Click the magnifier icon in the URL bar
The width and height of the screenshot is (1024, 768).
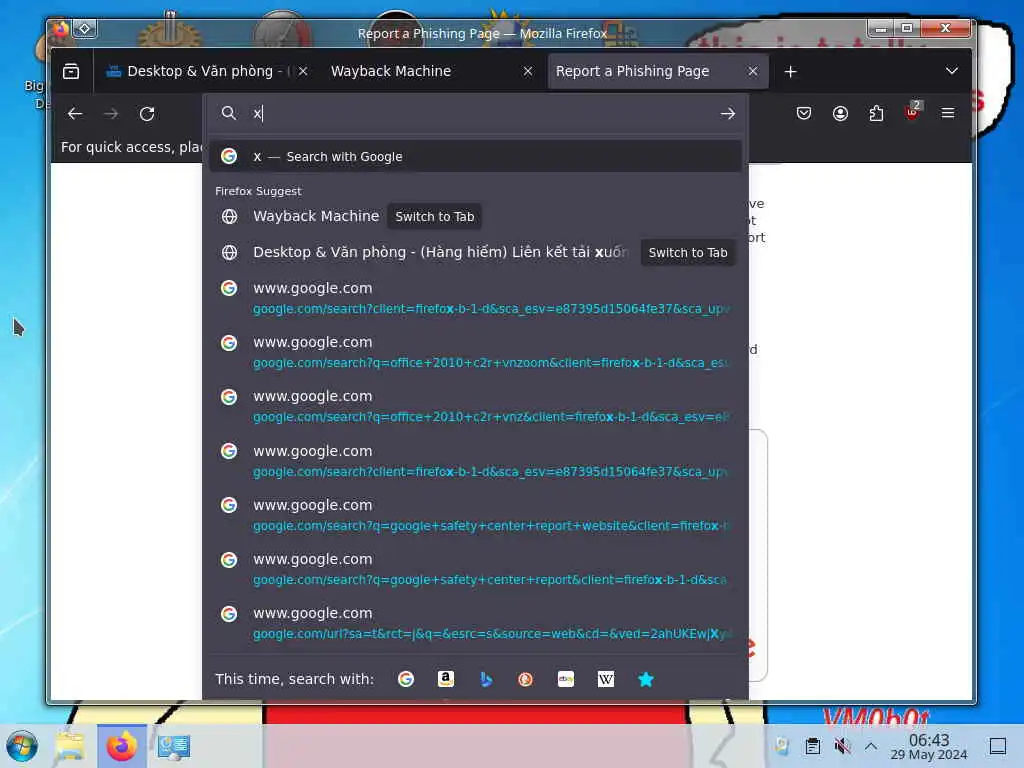pyautogui.click(x=228, y=114)
